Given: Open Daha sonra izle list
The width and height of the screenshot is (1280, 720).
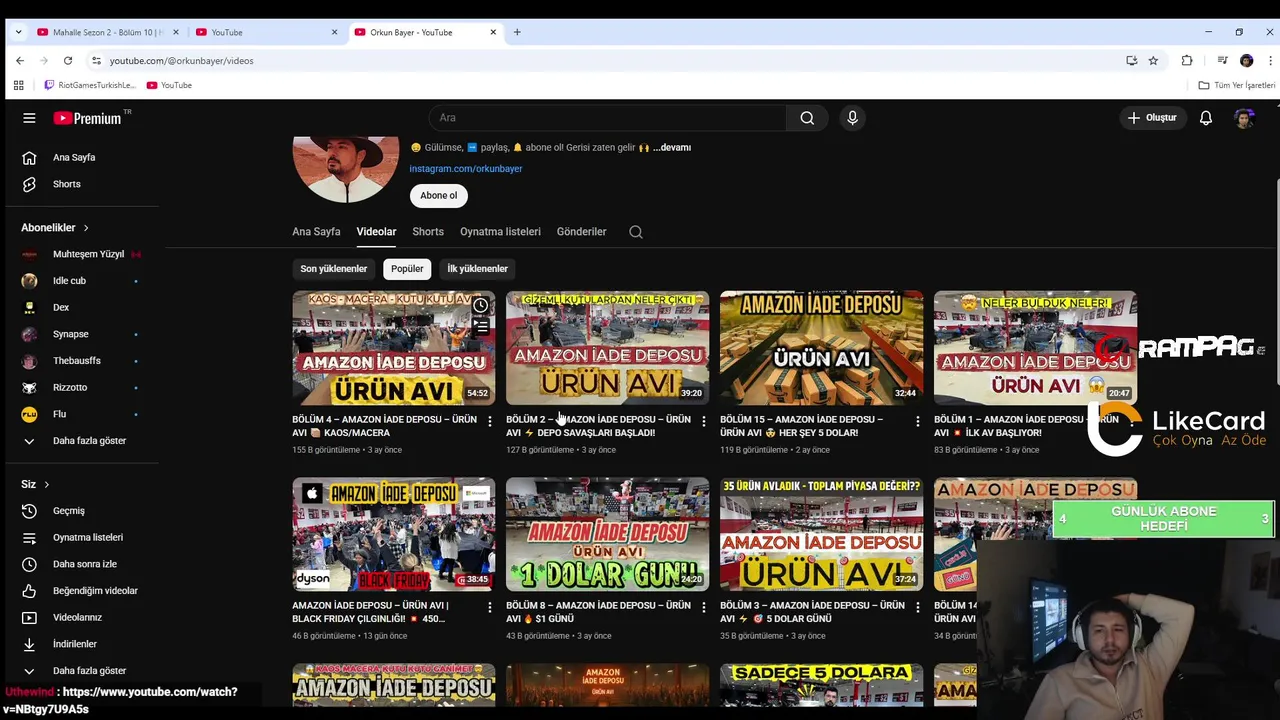Looking at the screenshot, I should point(83,564).
